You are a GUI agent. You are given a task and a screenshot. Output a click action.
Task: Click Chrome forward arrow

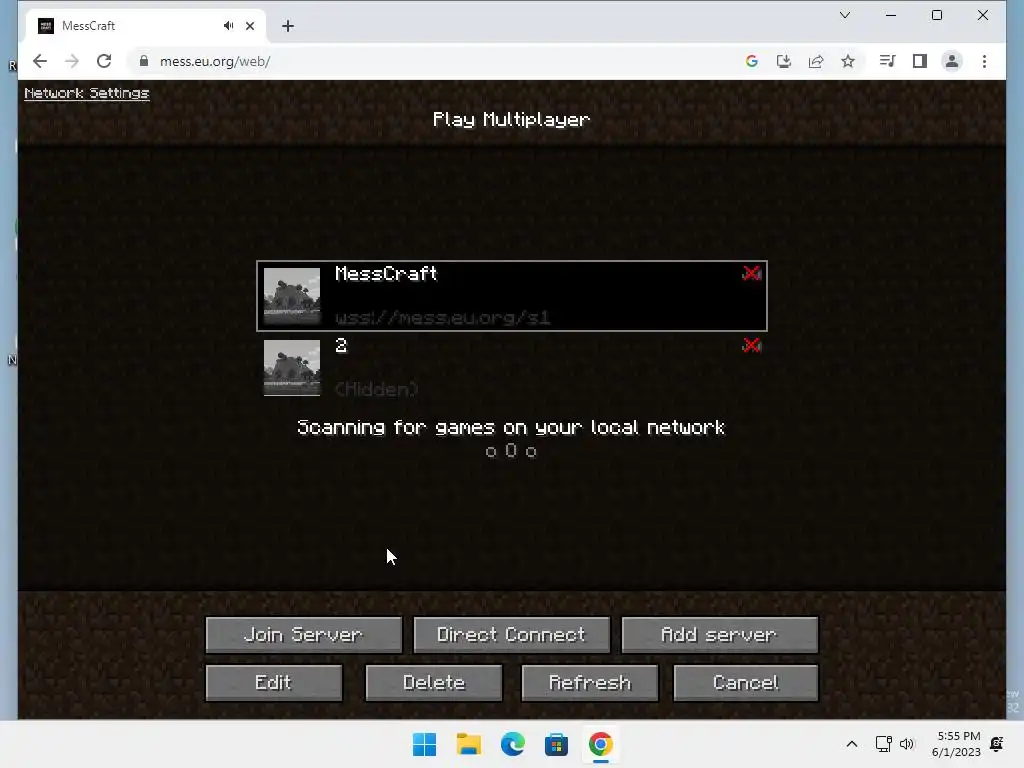pyautogui.click(x=72, y=61)
